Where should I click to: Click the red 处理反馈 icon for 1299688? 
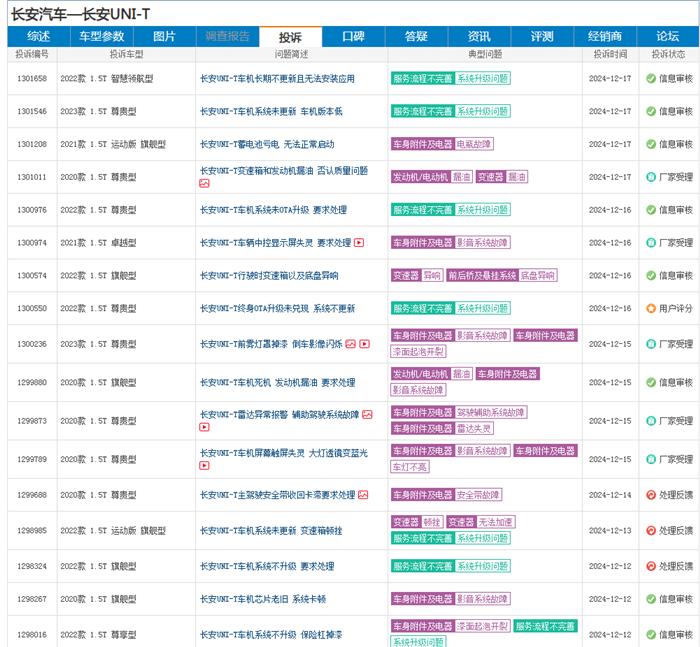(651, 495)
